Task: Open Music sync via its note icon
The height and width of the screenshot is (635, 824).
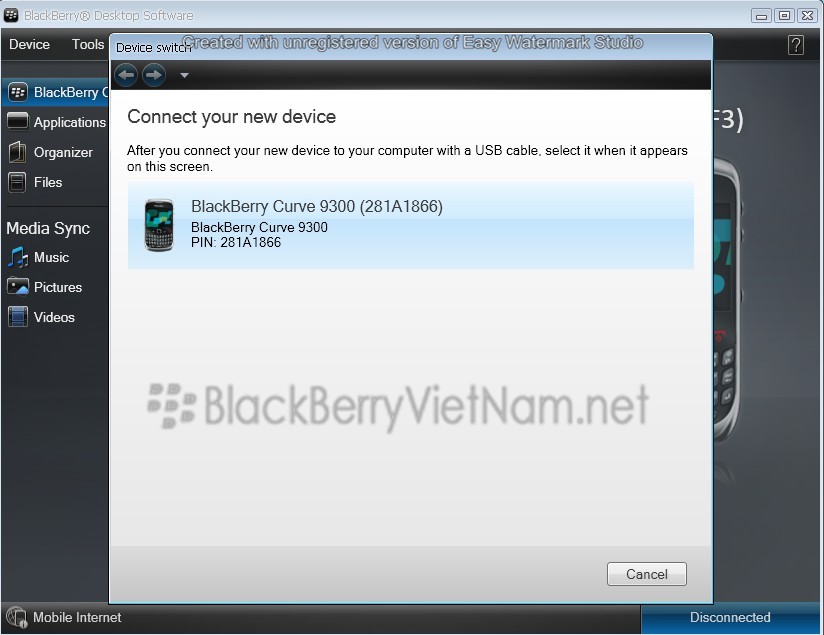Action: (18, 257)
